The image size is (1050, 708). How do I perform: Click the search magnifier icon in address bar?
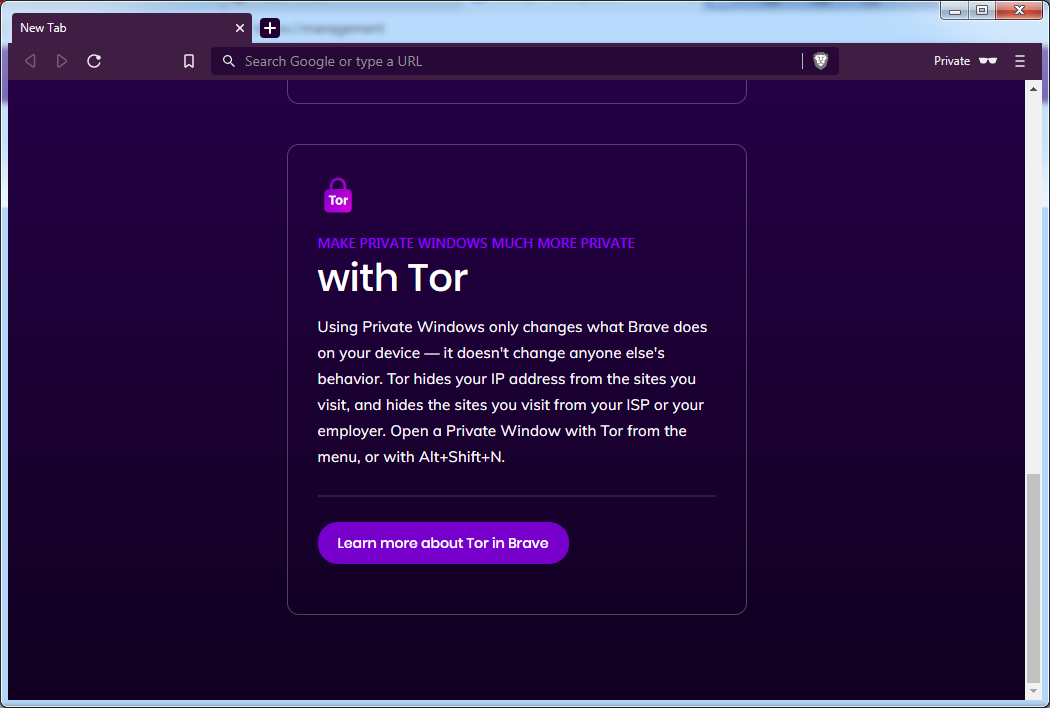coord(228,61)
